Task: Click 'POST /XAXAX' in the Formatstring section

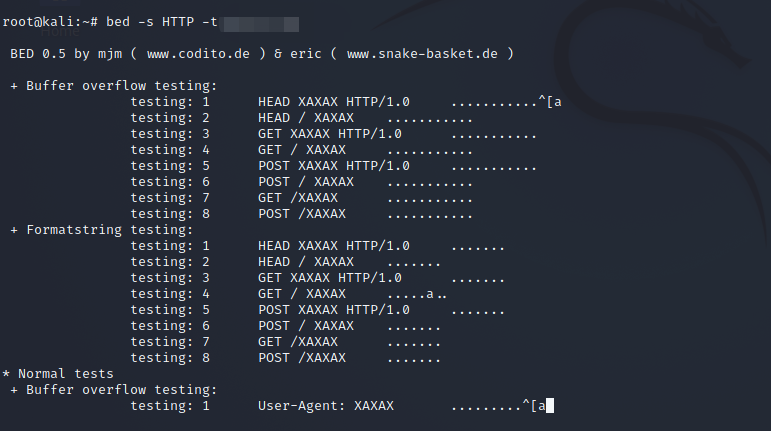Action: pos(301,358)
